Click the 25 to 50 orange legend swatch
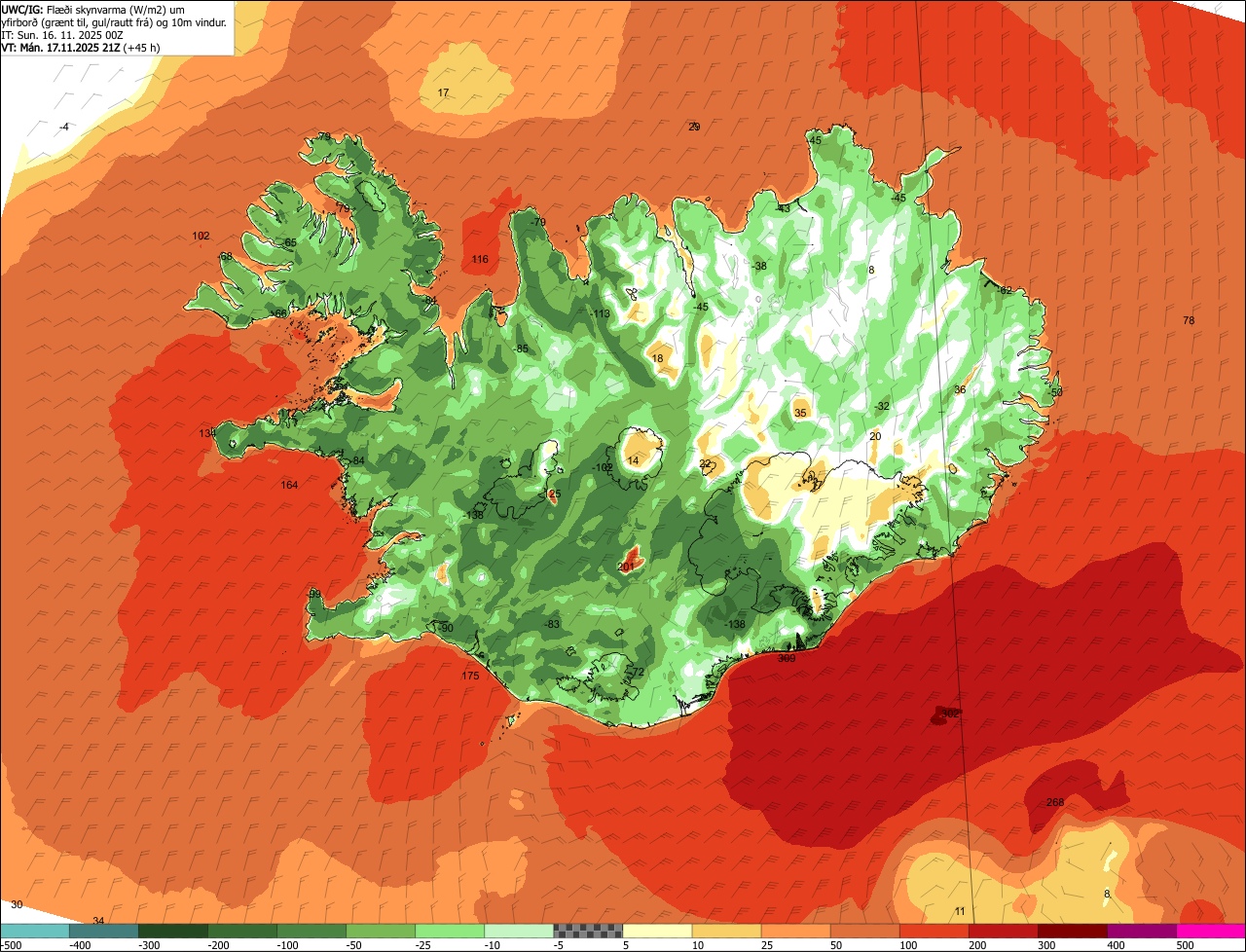Image resolution: width=1246 pixels, height=952 pixels. coord(795,931)
